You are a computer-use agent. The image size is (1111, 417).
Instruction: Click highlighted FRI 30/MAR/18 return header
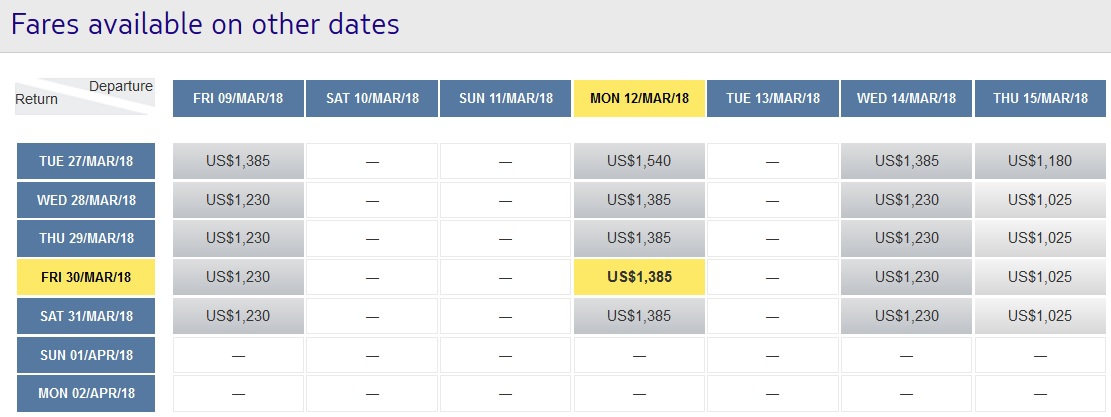point(86,277)
